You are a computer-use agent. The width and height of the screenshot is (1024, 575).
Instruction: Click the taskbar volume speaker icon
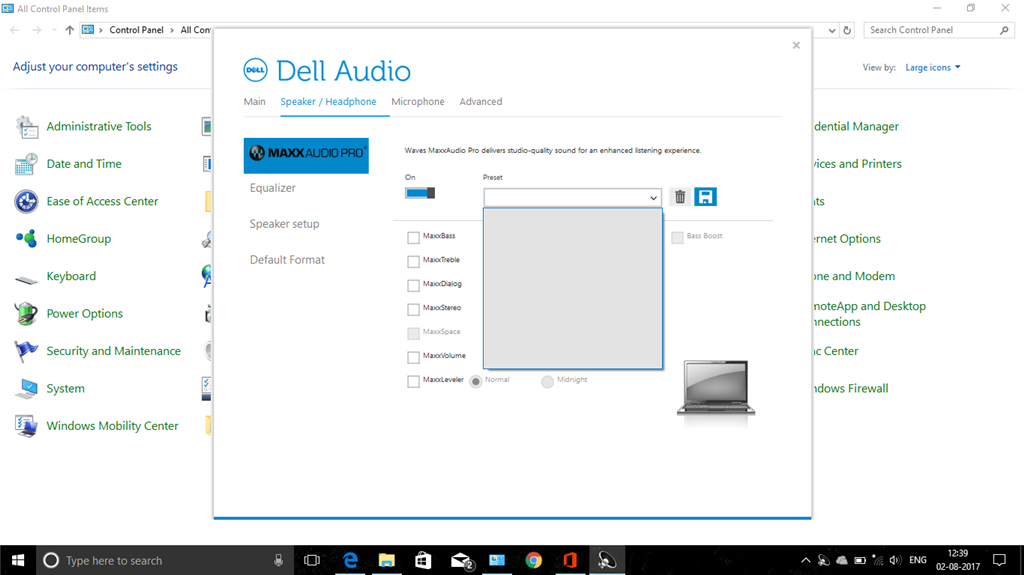point(895,560)
